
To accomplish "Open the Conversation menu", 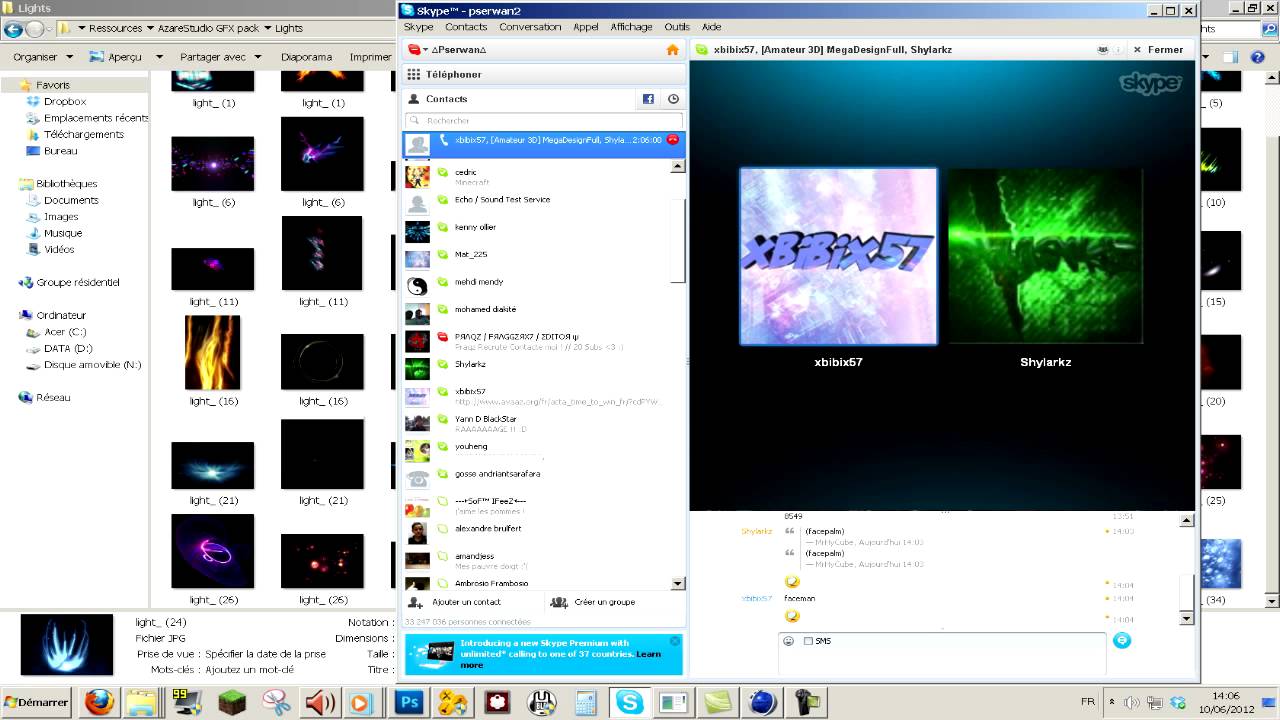I will click(x=530, y=27).
